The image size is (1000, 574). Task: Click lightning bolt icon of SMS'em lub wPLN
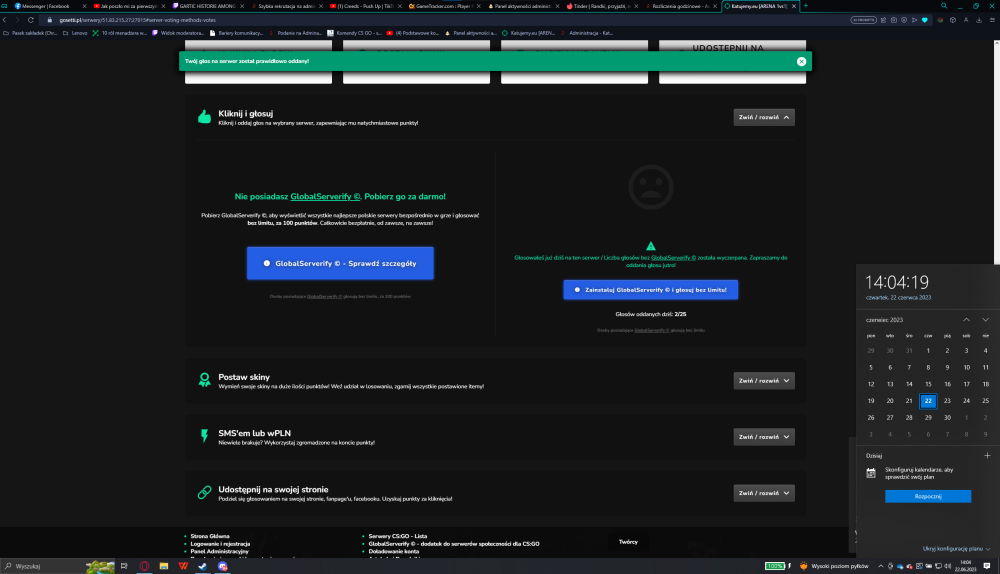pos(204,436)
